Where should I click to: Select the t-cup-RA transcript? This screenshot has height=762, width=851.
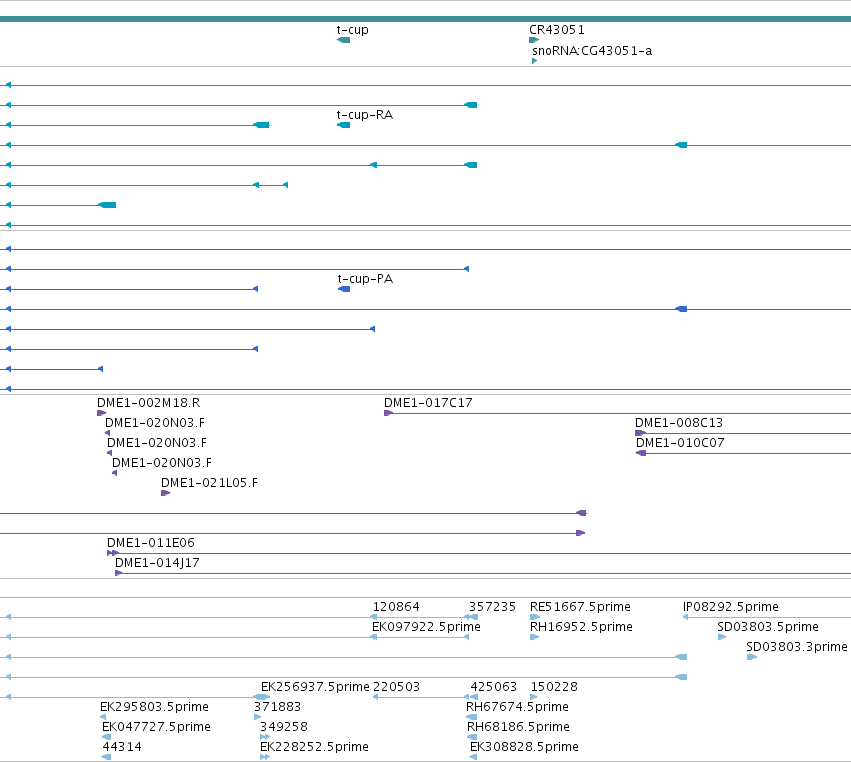click(365, 115)
